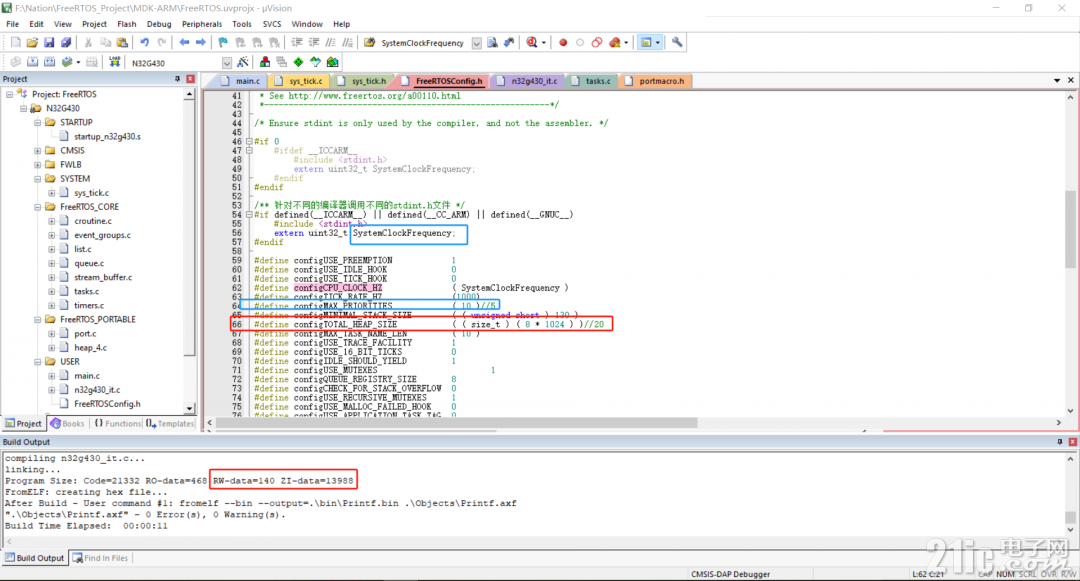Open the Flash menu

click(x=127, y=24)
